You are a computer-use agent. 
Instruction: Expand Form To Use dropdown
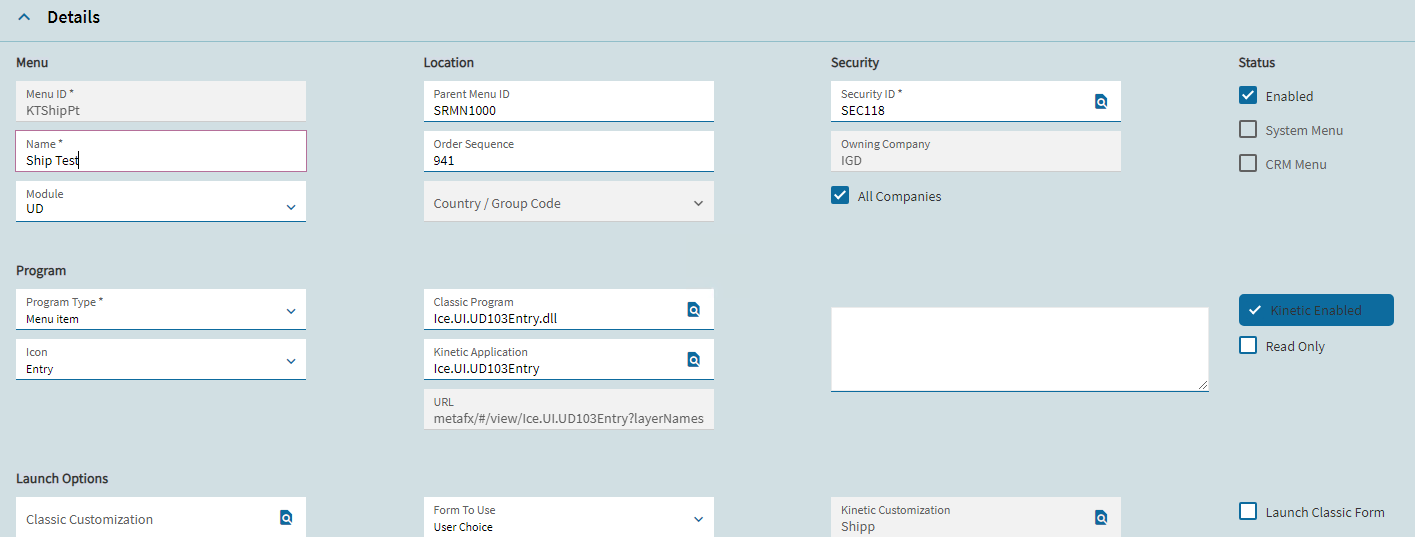tap(568, 517)
